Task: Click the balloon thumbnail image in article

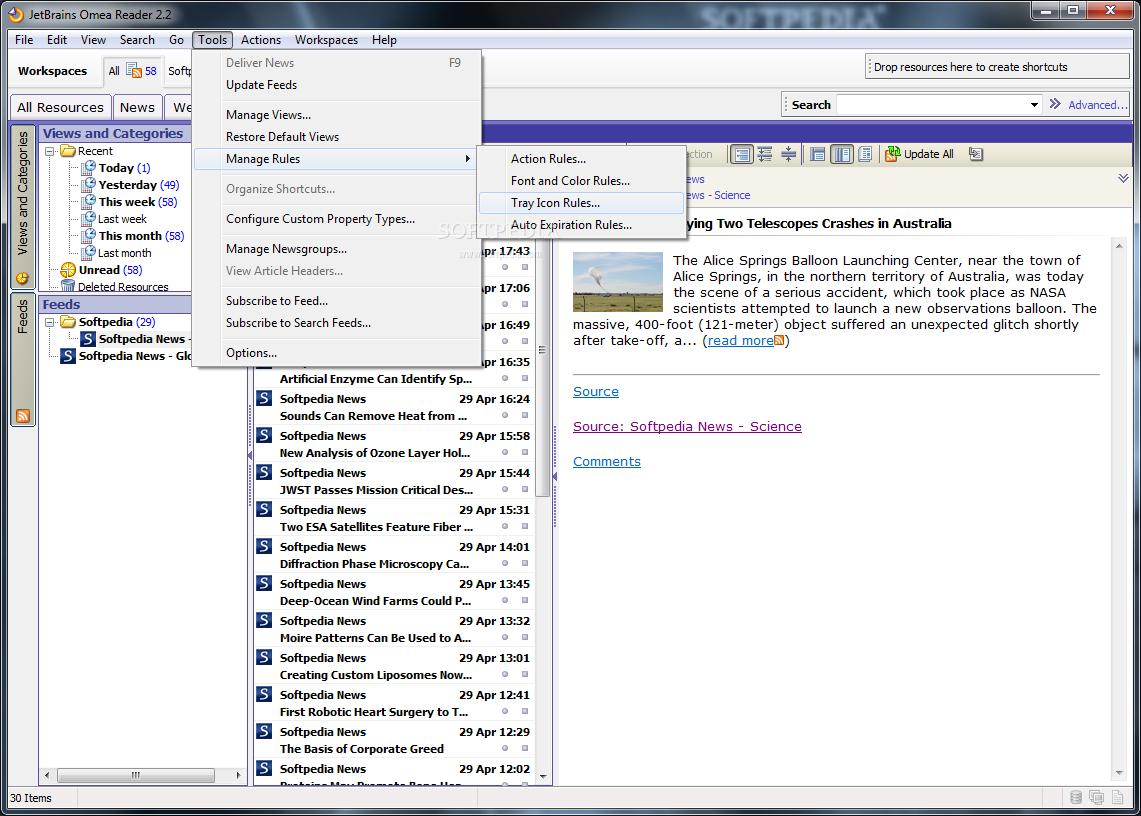Action: pyautogui.click(x=618, y=282)
